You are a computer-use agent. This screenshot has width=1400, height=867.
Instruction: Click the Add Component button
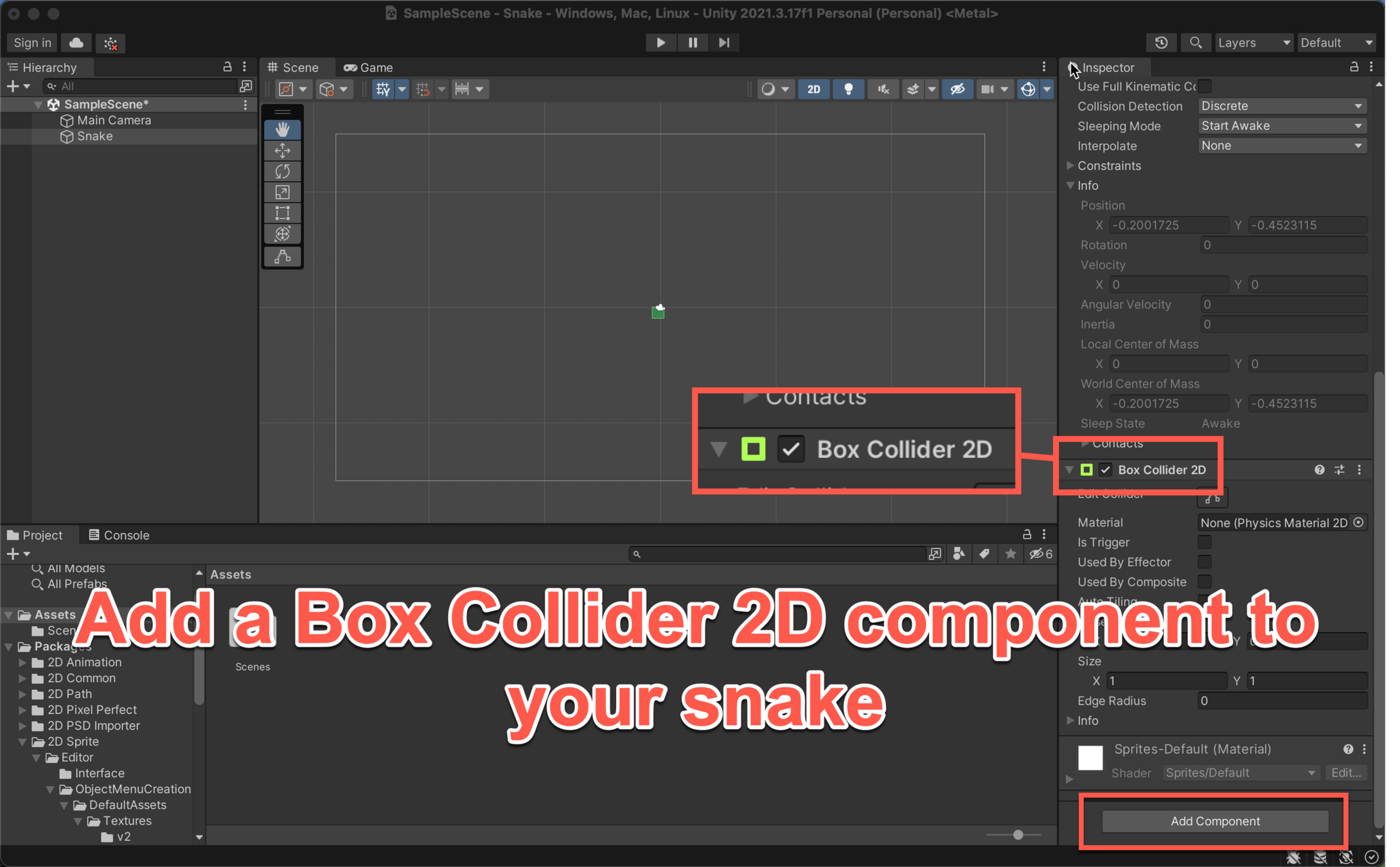click(x=1214, y=821)
